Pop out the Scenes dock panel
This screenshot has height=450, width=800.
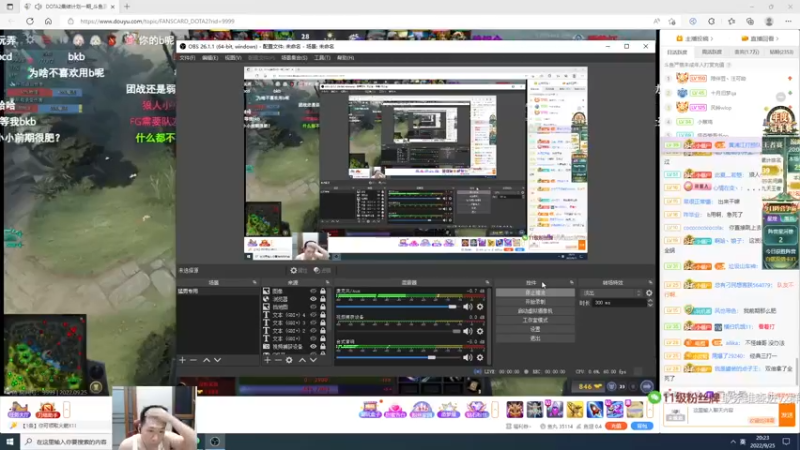[254, 282]
